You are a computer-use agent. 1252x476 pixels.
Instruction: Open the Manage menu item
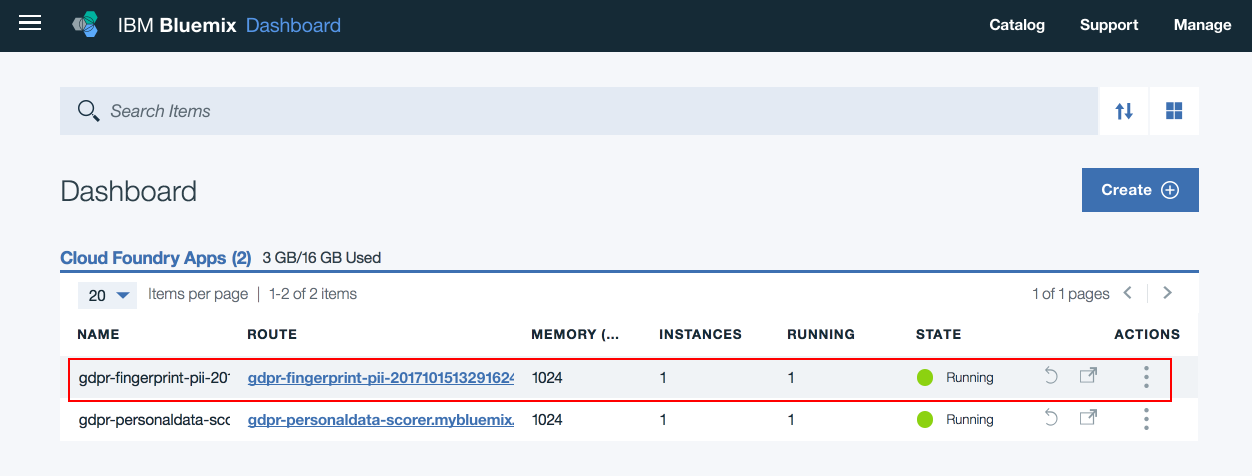tap(1203, 25)
